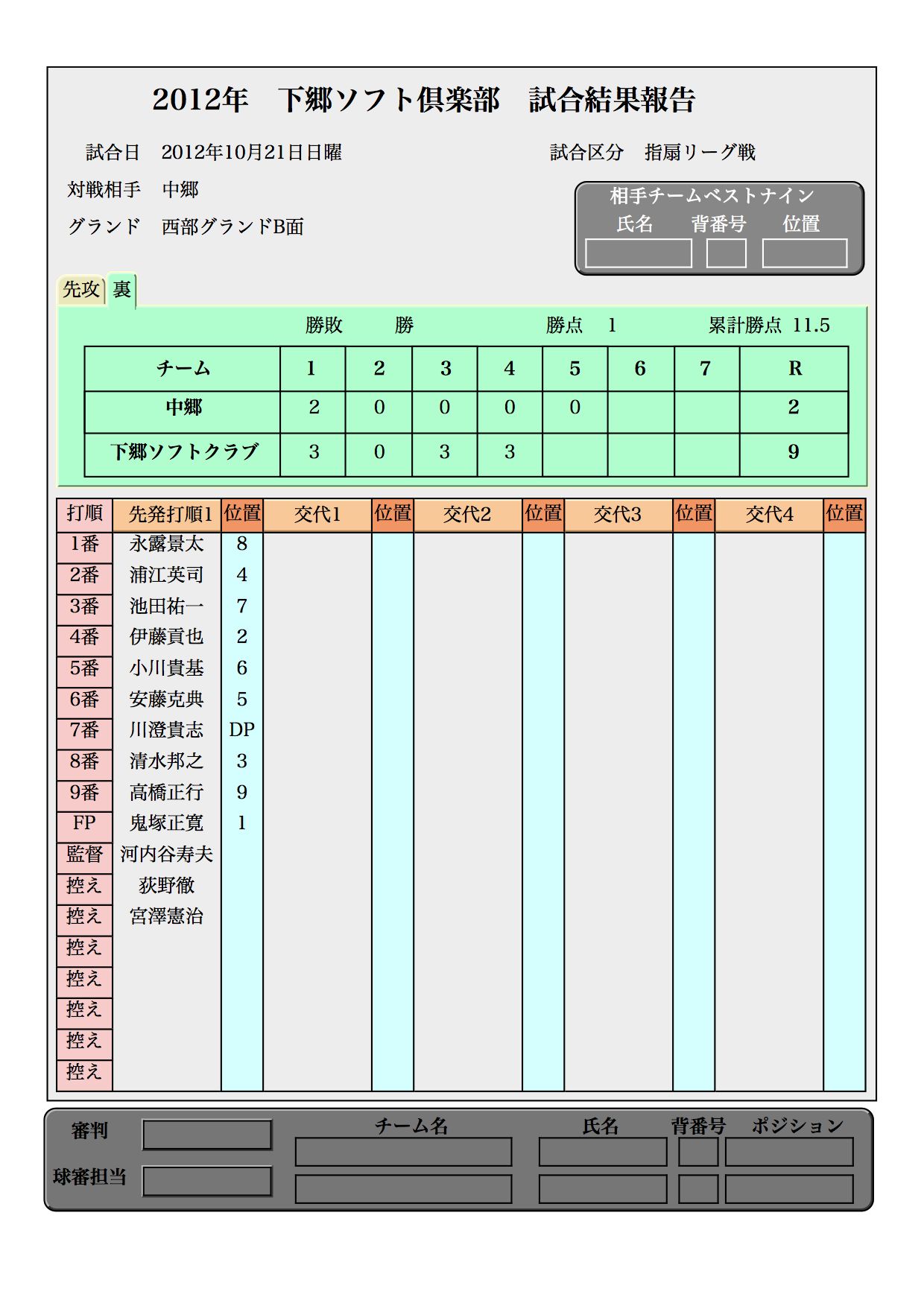This screenshot has width=924, height=1306.
Task: Click the lower ポジション input field
Action: tap(789, 1189)
